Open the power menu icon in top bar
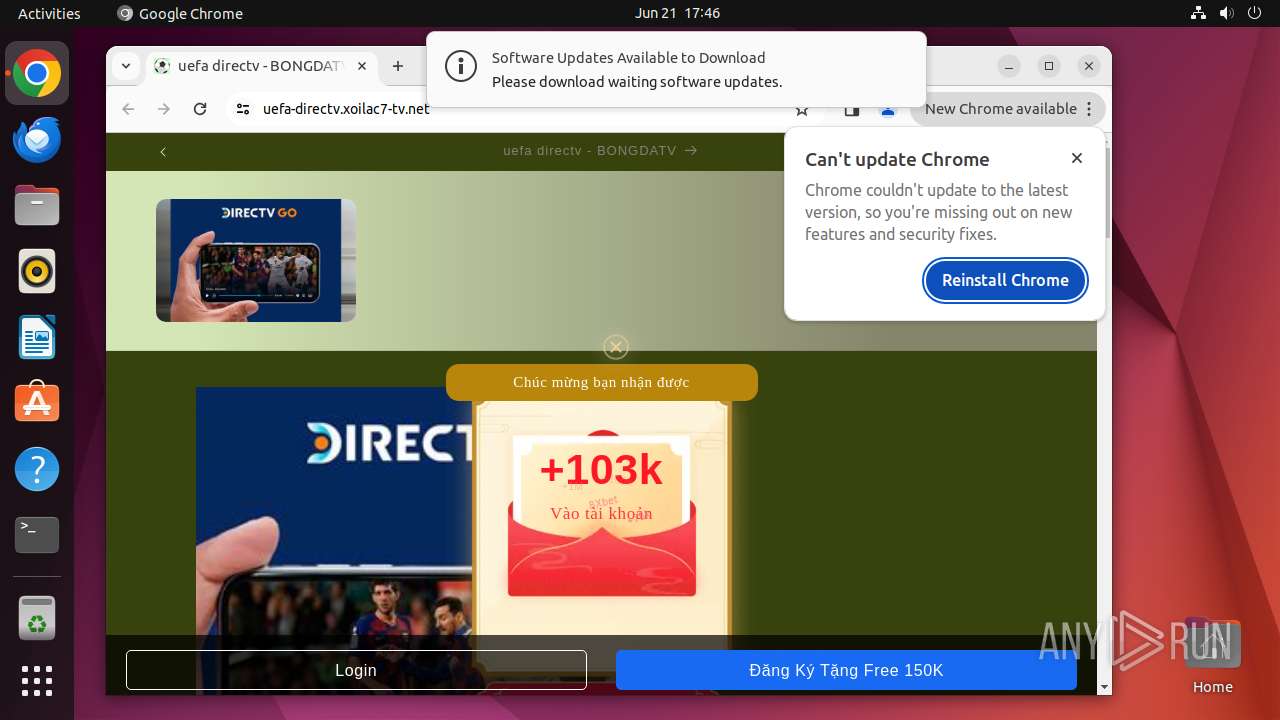Screen dimensions: 1280x720 coord(1254,13)
